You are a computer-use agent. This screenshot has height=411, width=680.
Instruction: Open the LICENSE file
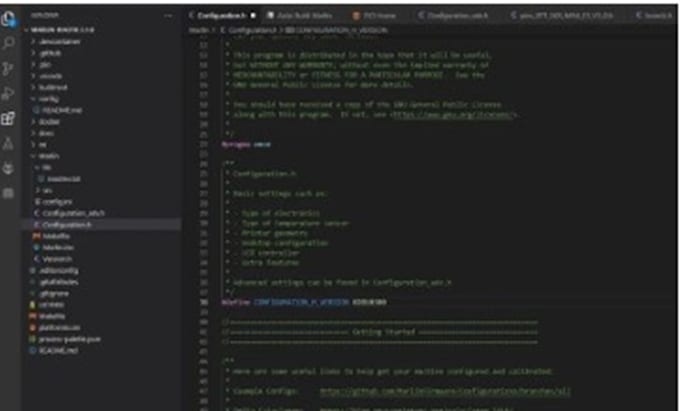(x=52, y=305)
